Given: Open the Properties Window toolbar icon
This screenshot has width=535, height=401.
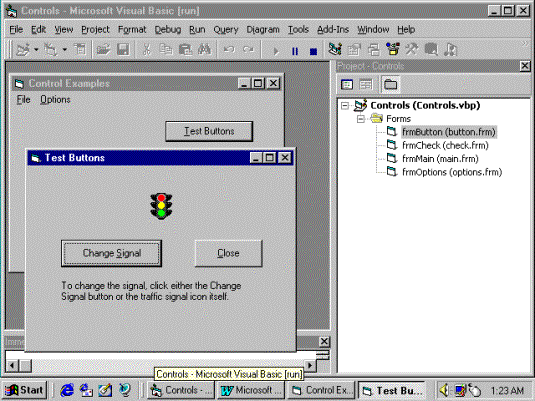Looking at the screenshot, I should click(354, 50).
